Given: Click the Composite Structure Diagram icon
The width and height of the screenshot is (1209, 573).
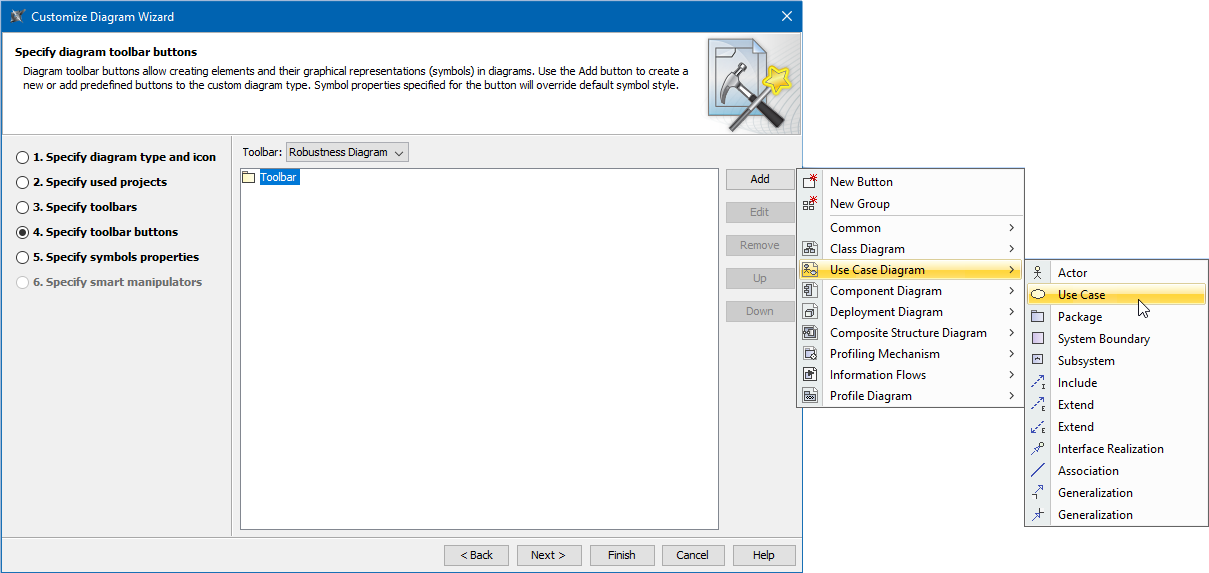Looking at the screenshot, I should [811, 333].
